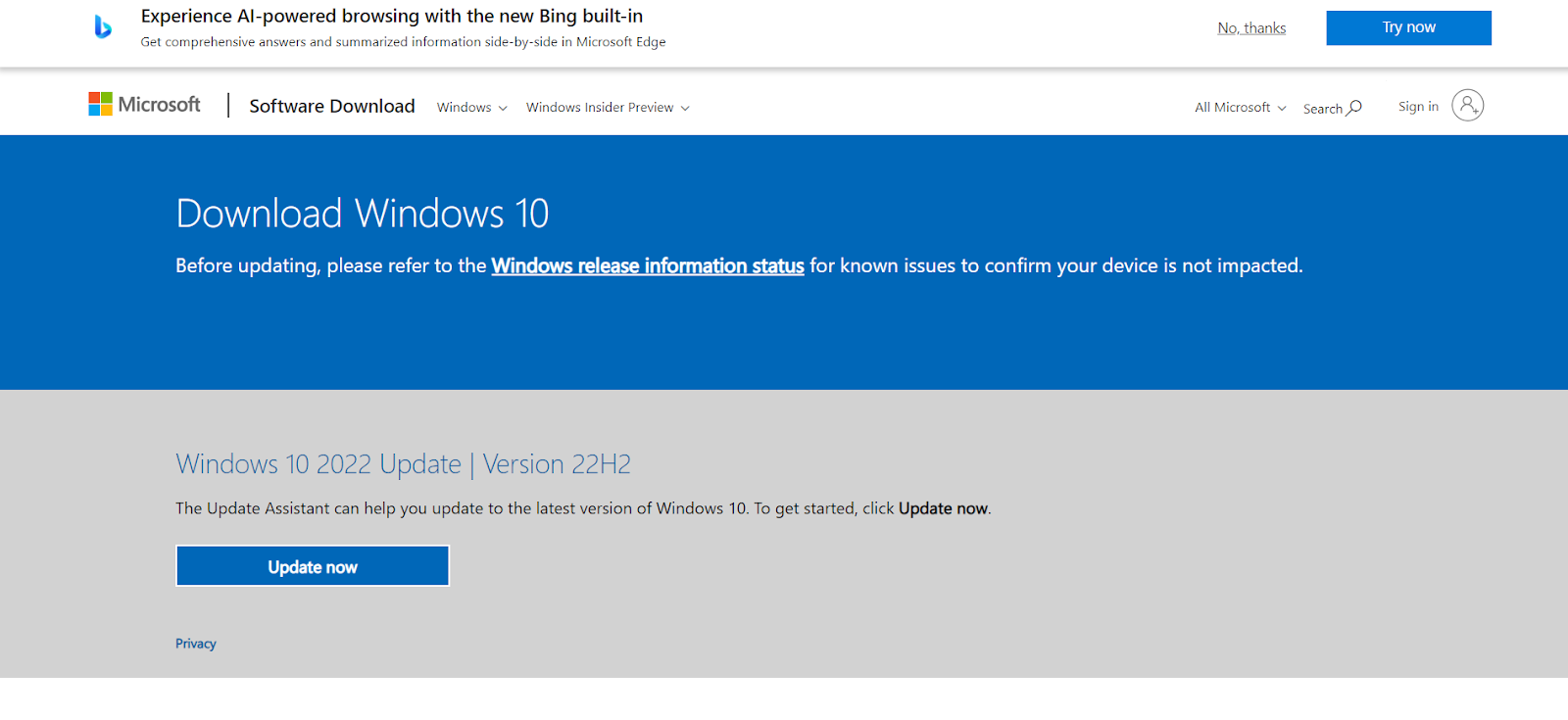The height and width of the screenshot is (720, 1568).
Task: Click the Bing logo icon in banner
Action: 103,27
